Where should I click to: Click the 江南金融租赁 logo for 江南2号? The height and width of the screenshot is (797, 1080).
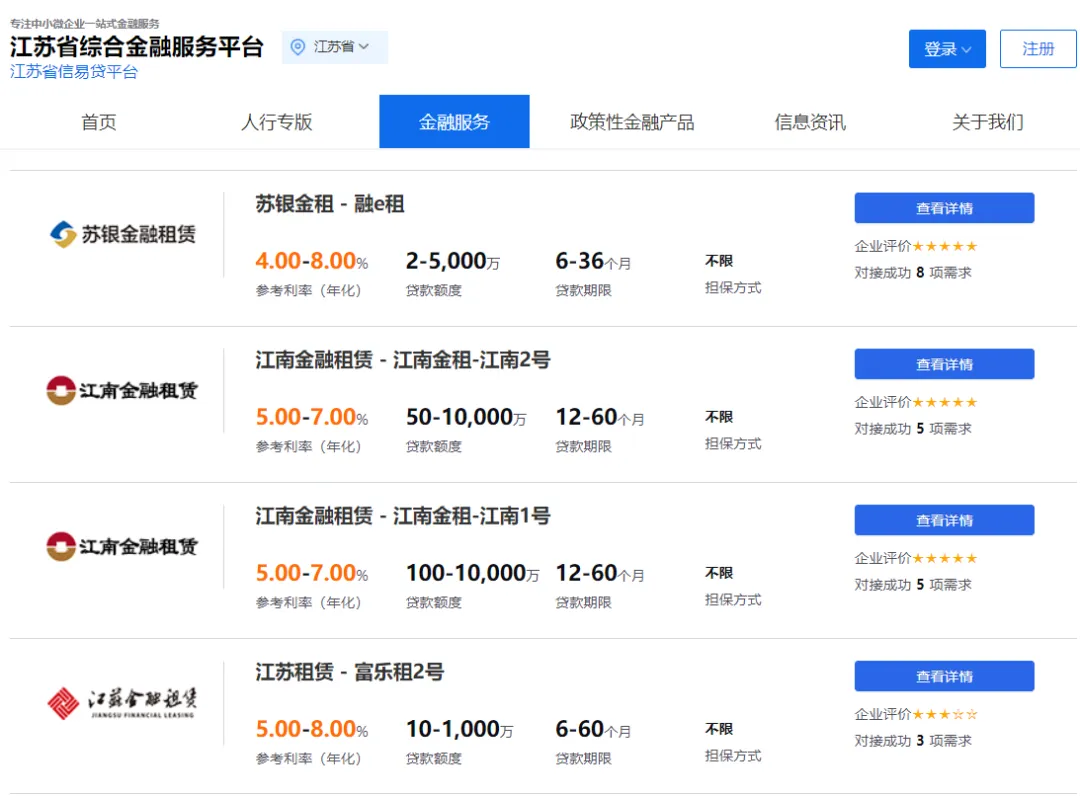coord(122,391)
